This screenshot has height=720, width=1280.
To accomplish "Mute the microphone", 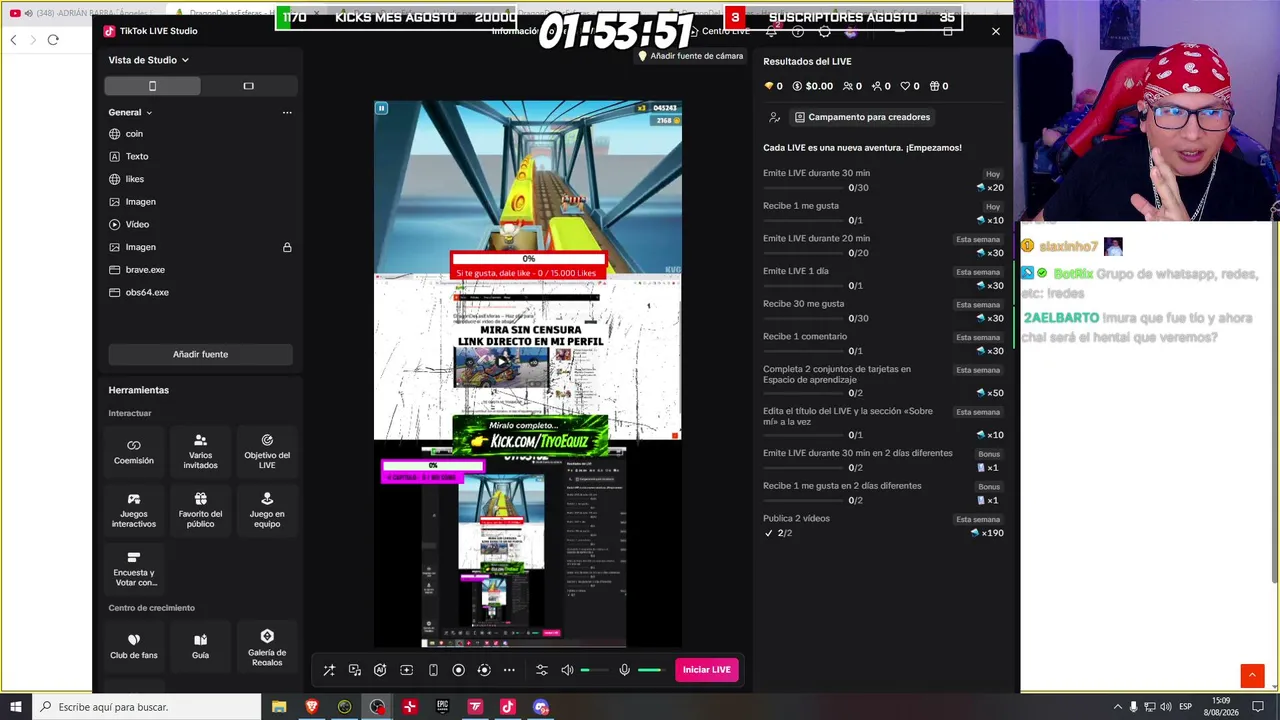I will [x=625, y=670].
